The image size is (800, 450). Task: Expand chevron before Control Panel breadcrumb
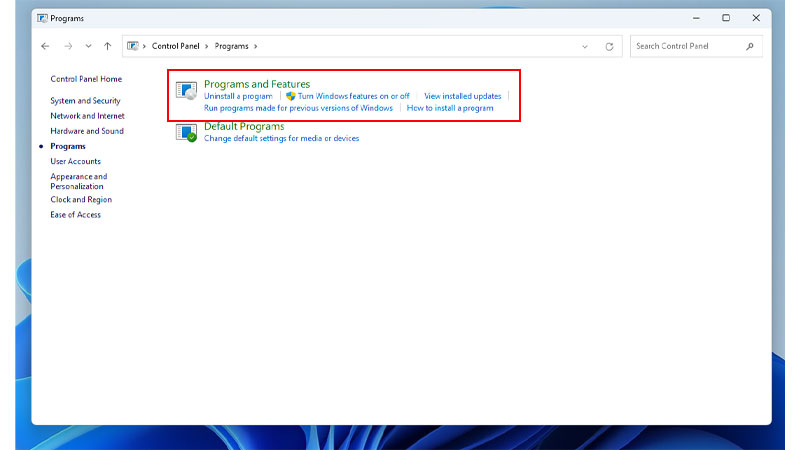tap(144, 46)
